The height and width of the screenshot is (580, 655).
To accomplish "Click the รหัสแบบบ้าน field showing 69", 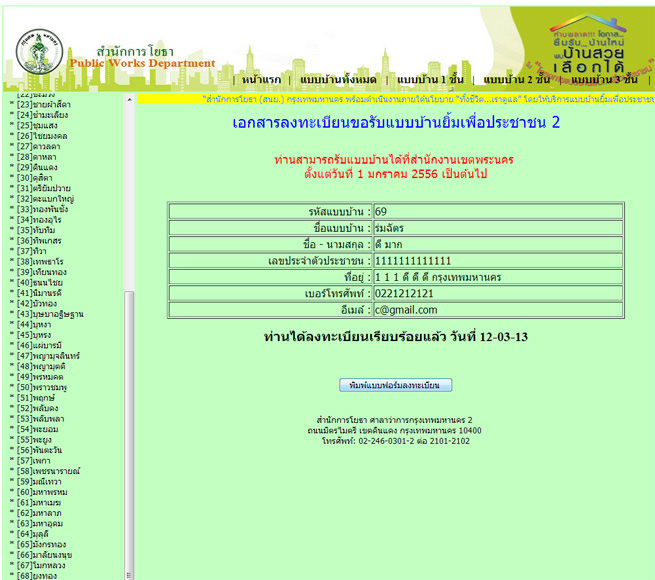I will [x=496, y=211].
